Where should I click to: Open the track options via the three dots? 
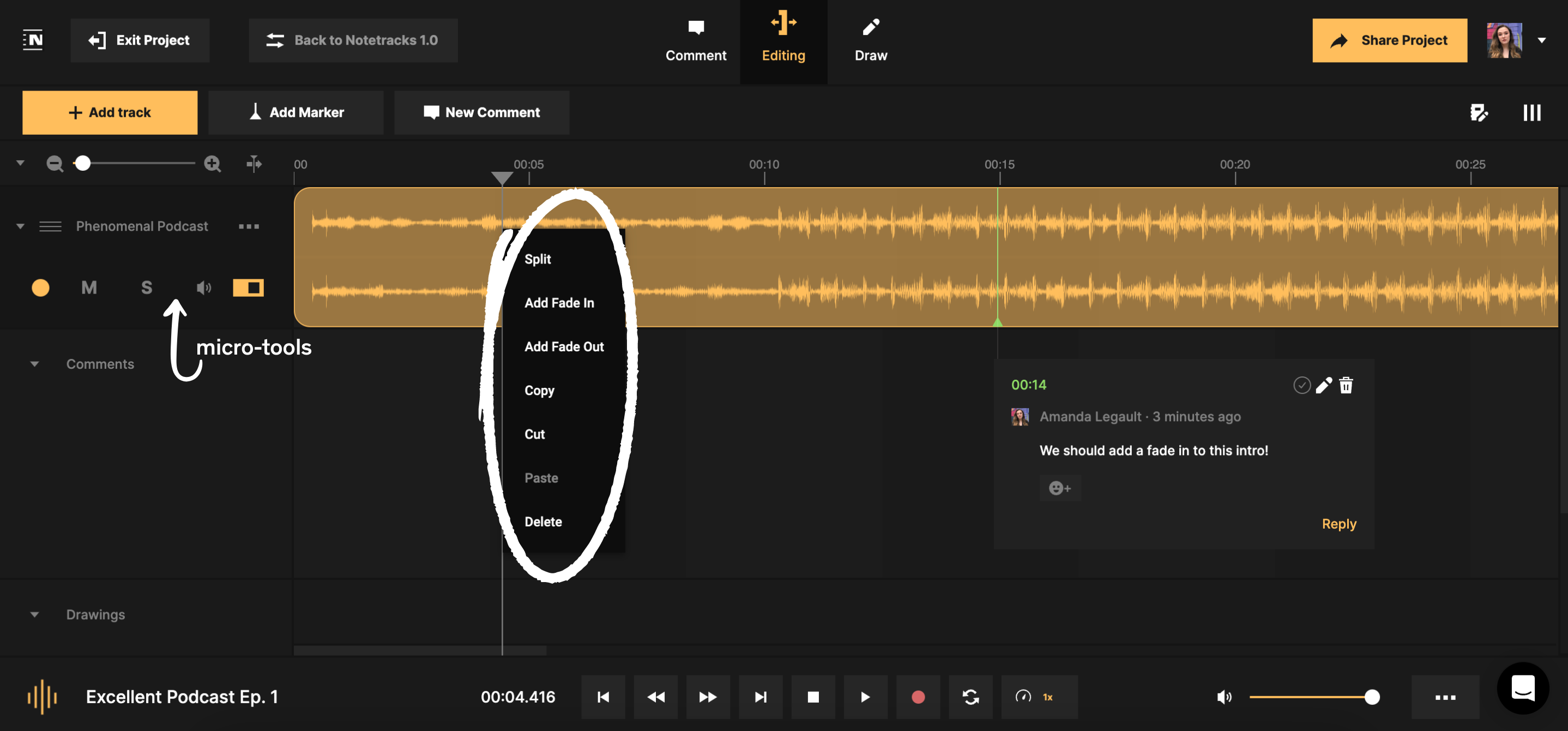pos(249,226)
